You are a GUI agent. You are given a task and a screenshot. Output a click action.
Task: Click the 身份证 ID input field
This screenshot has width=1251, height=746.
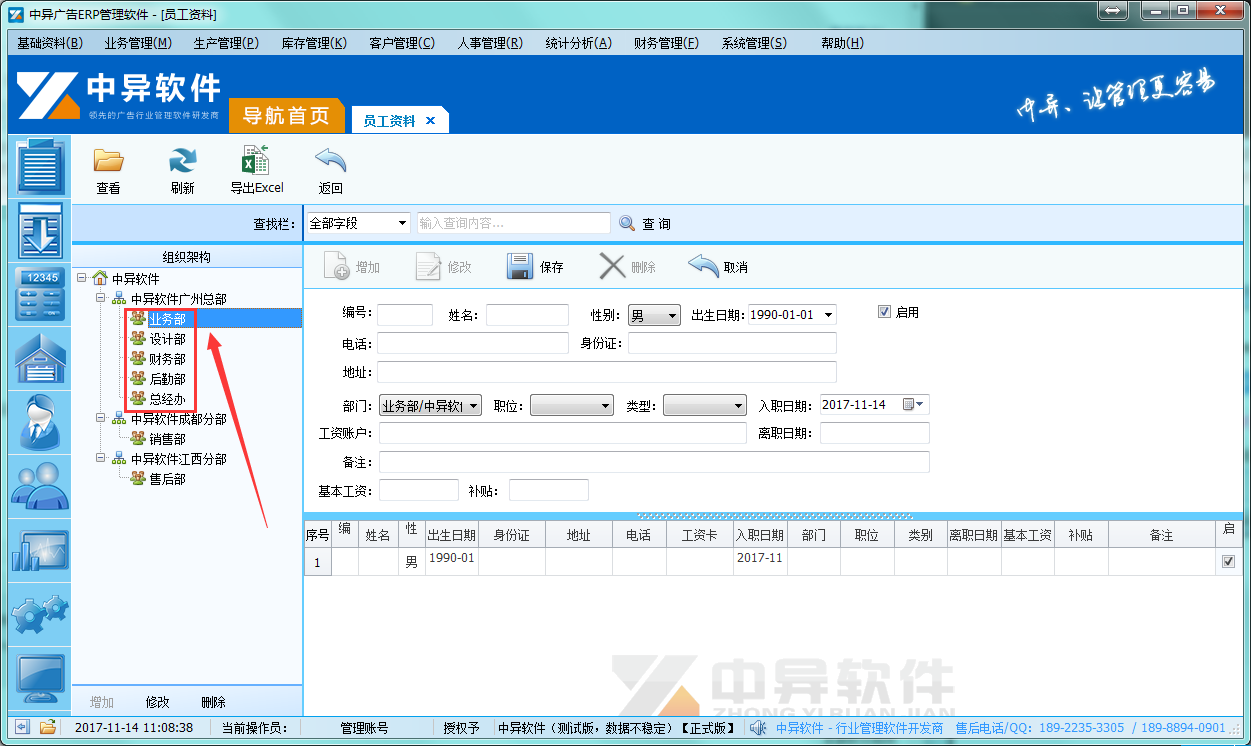(732, 343)
